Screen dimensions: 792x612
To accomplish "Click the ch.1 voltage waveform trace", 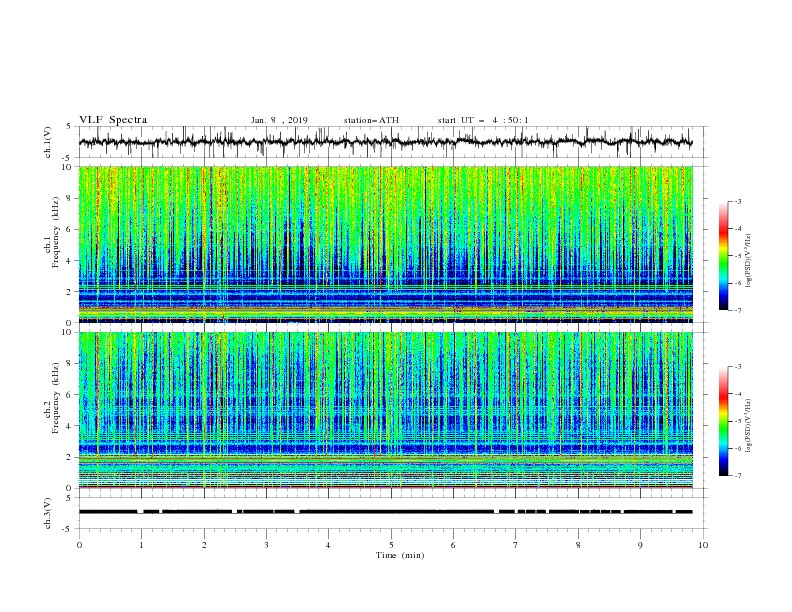I will [x=385, y=142].
